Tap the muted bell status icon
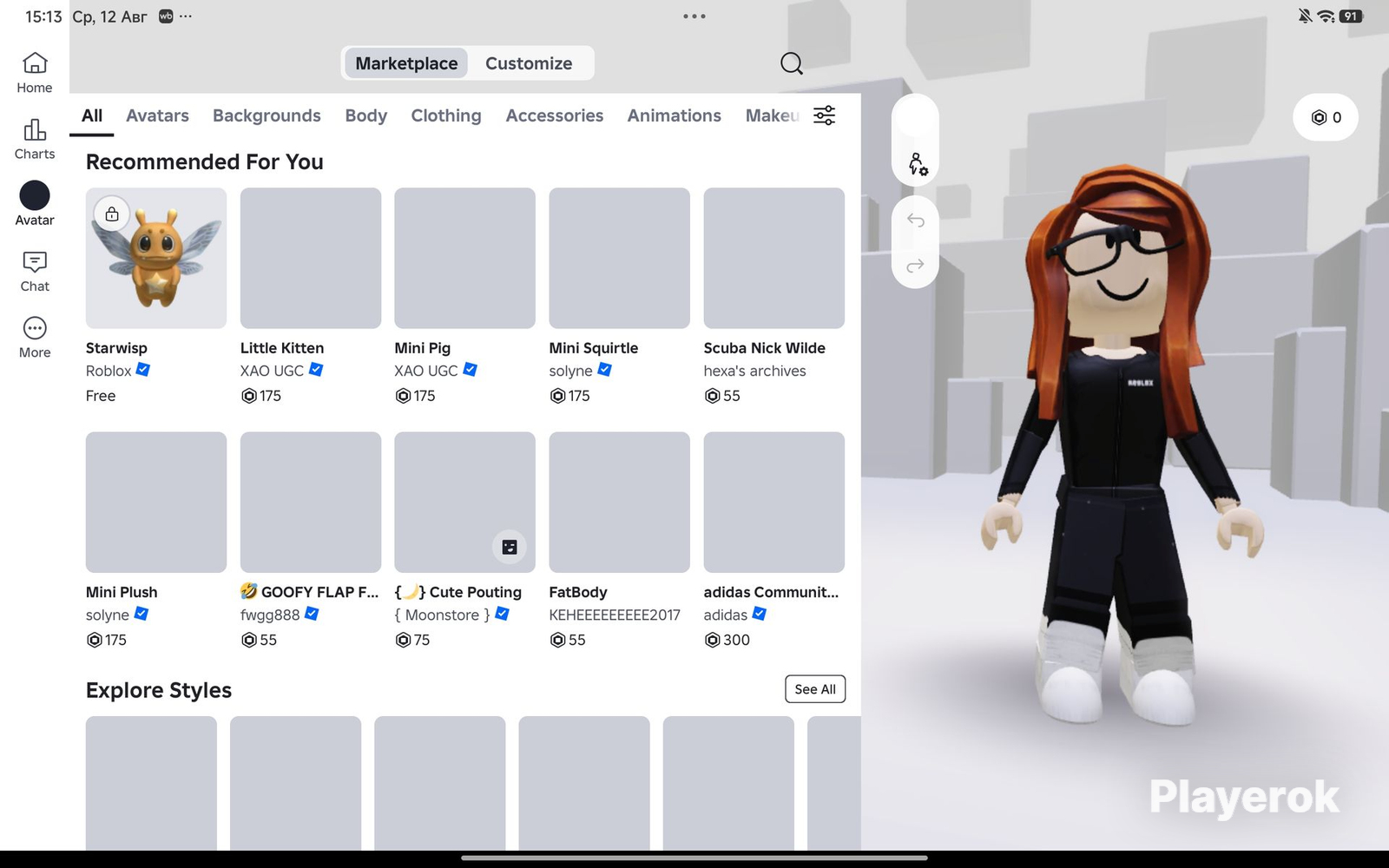The height and width of the screenshot is (868, 1389). [1305, 16]
